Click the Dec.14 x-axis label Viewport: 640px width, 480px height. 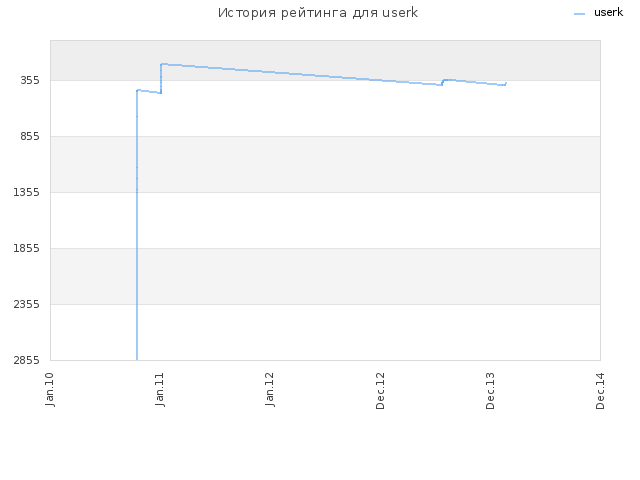(x=600, y=391)
